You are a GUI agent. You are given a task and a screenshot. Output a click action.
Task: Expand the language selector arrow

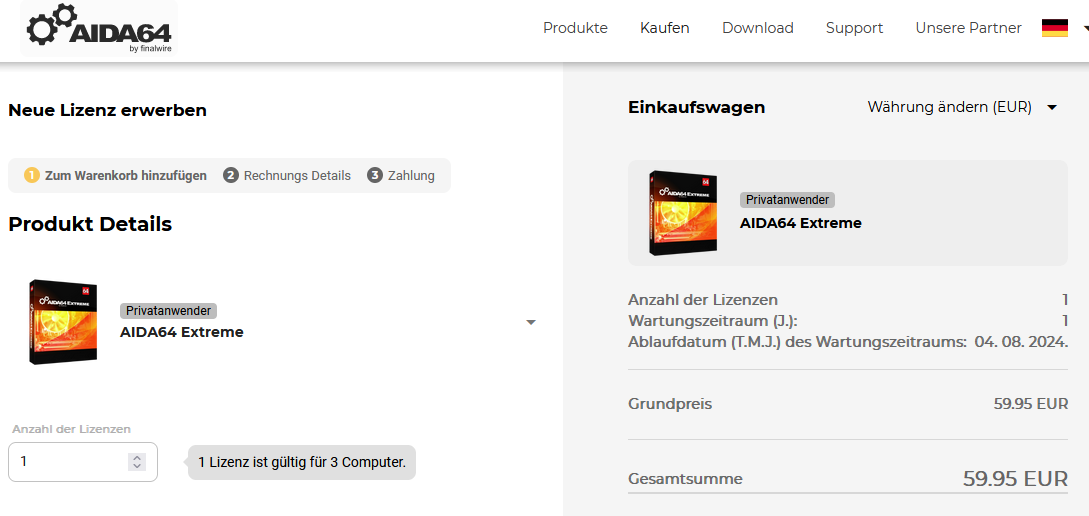[x=1086, y=29]
